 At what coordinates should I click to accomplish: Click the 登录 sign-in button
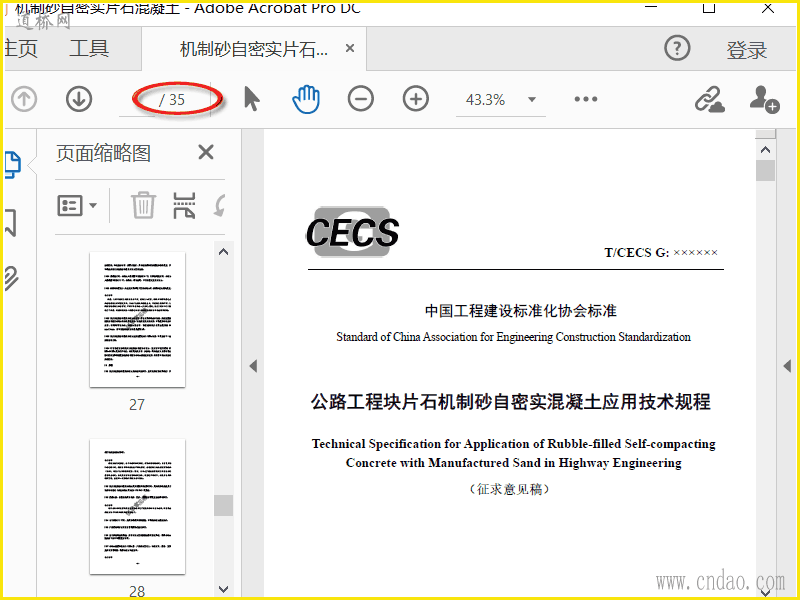(x=746, y=50)
